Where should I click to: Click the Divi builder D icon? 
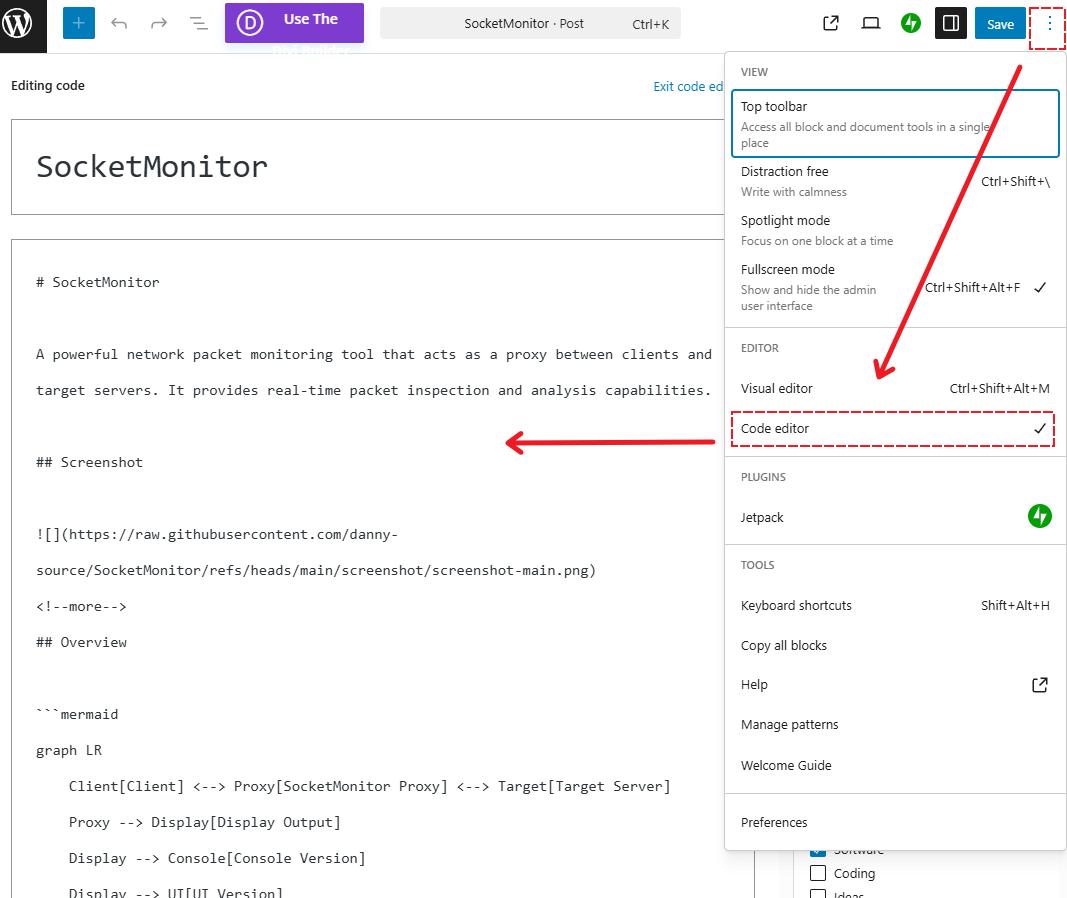point(249,23)
